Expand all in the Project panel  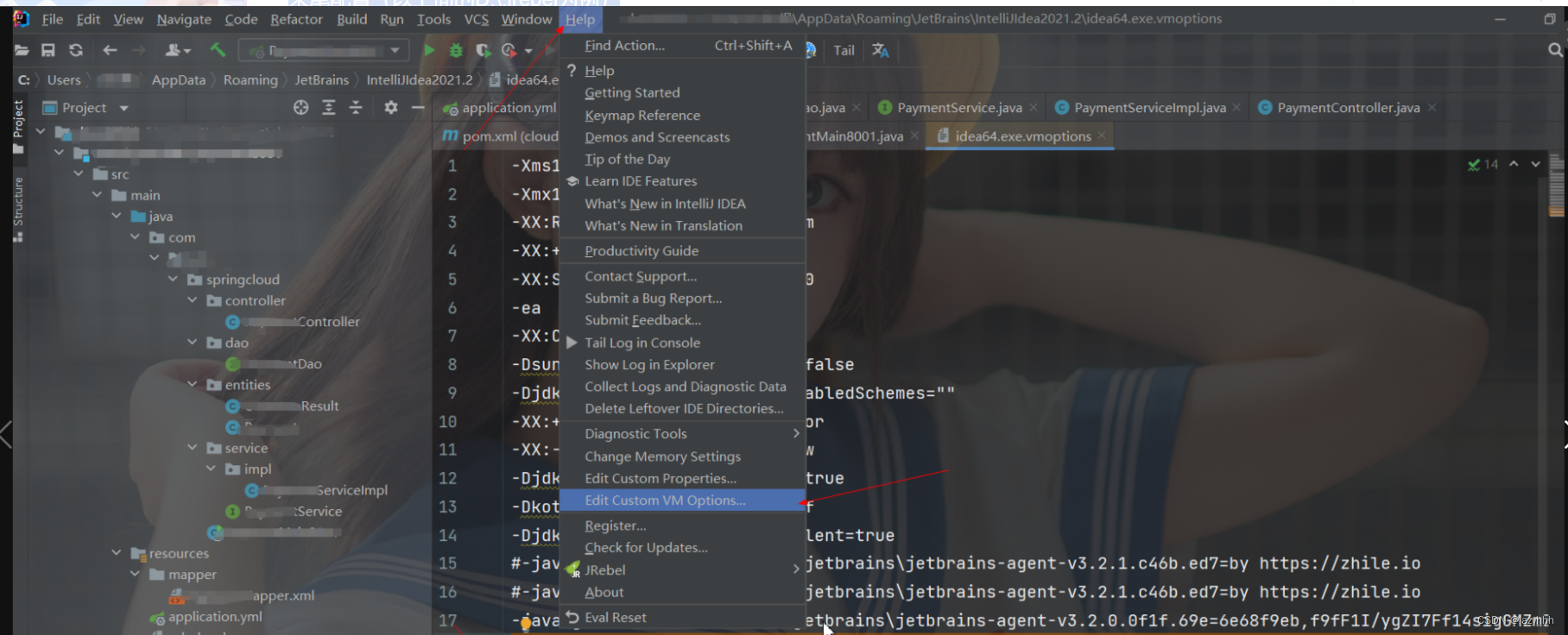click(x=329, y=108)
